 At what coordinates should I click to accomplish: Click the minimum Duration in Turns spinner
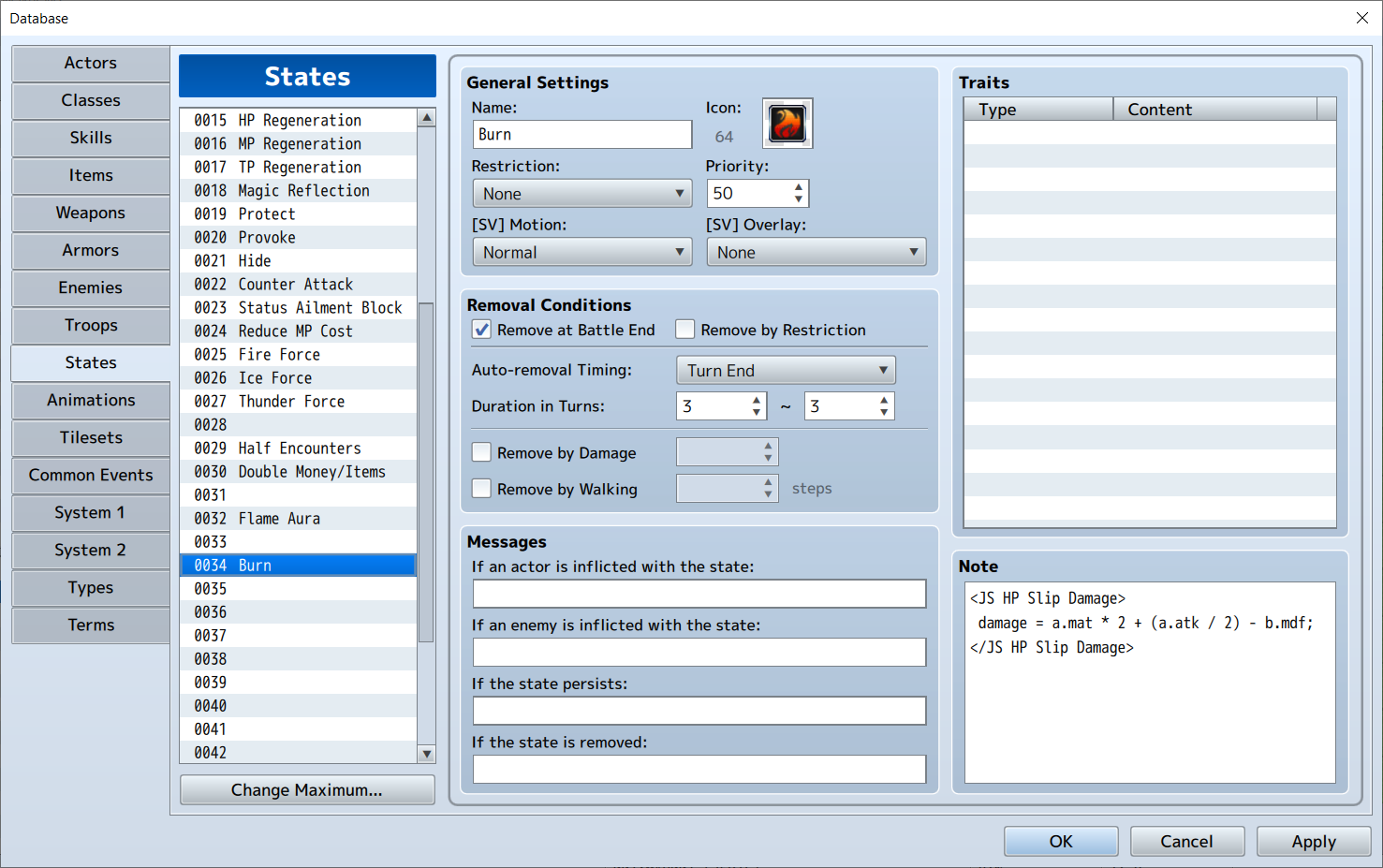pyautogui.click(x=721, y=406)
